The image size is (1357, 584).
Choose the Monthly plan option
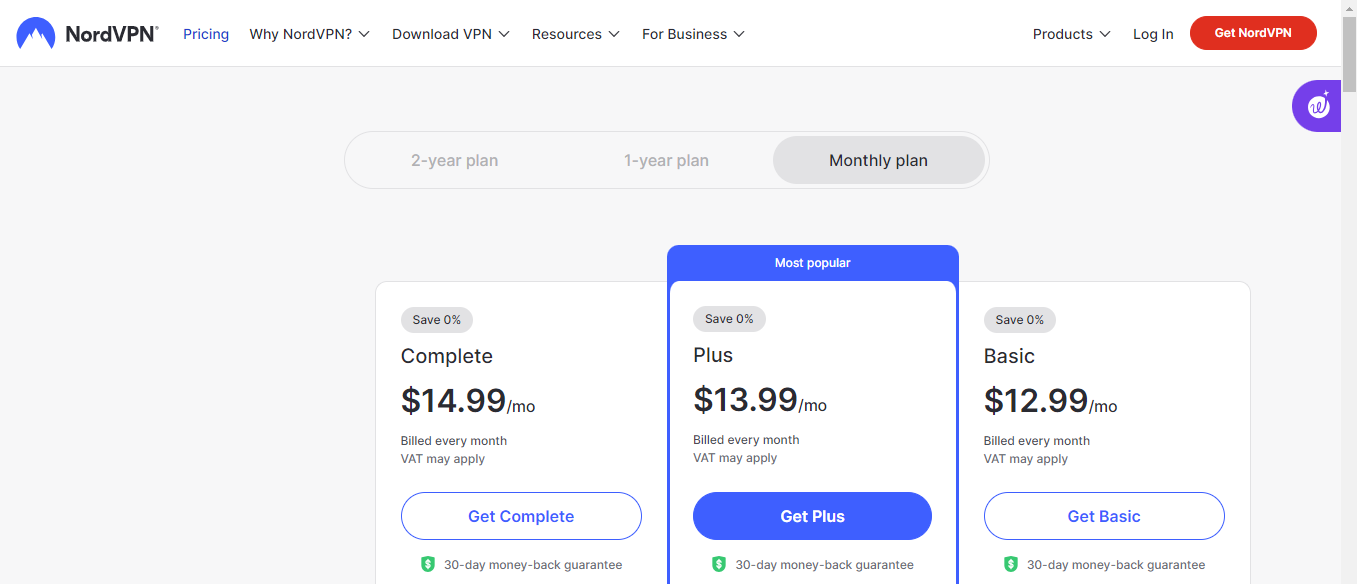tap(878, 161)
